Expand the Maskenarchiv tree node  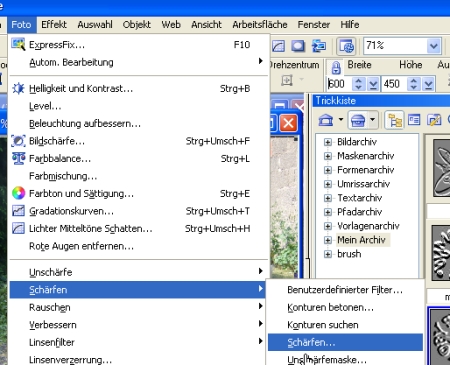click(328, 156)
